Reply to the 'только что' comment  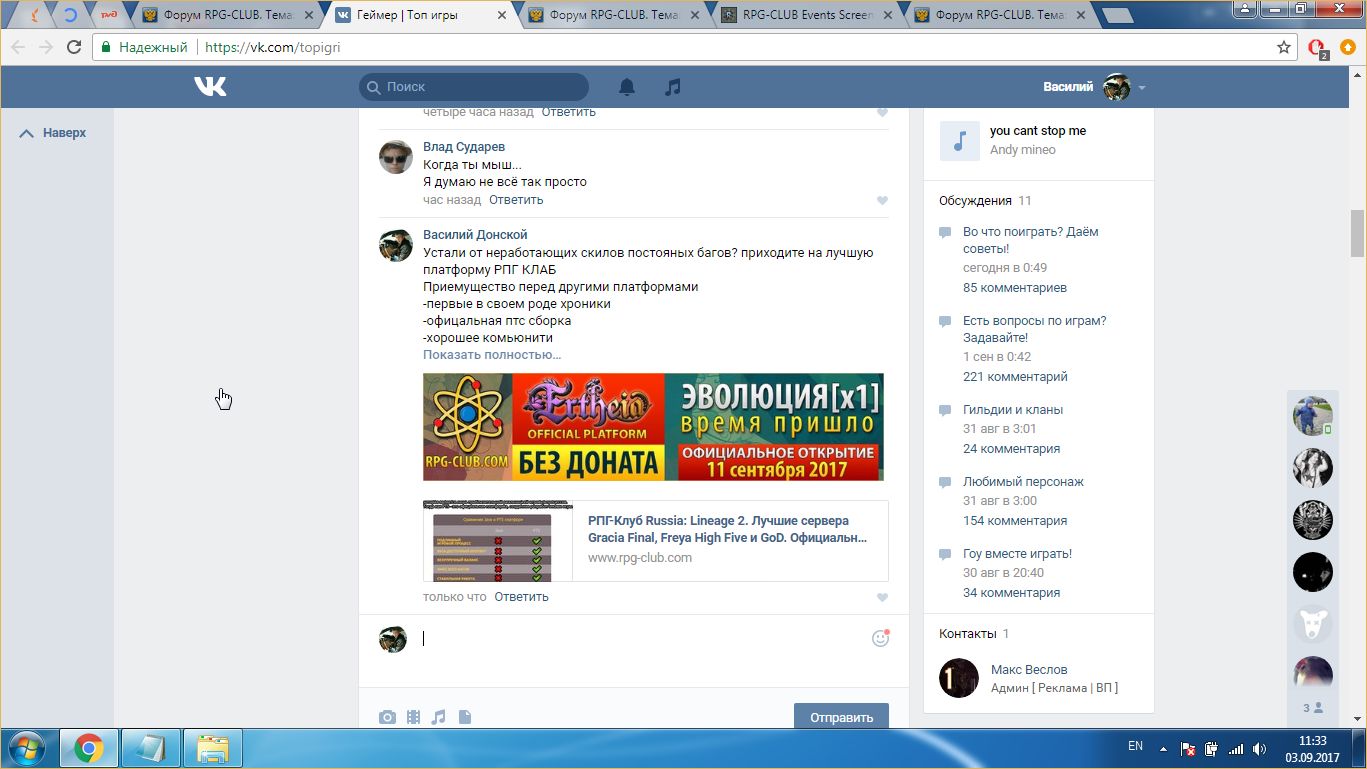521,597
